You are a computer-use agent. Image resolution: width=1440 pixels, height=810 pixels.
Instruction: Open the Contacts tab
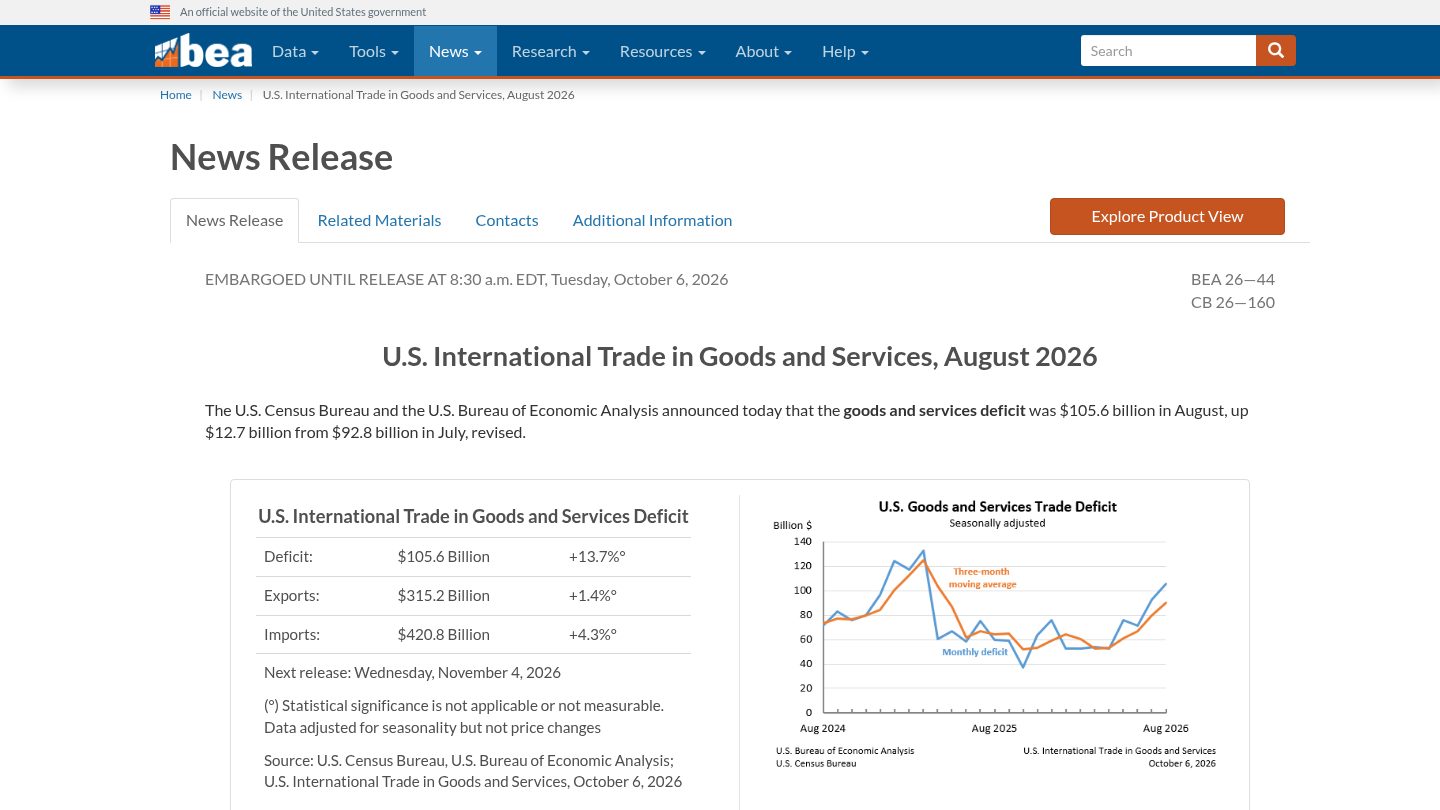(507, 220)
